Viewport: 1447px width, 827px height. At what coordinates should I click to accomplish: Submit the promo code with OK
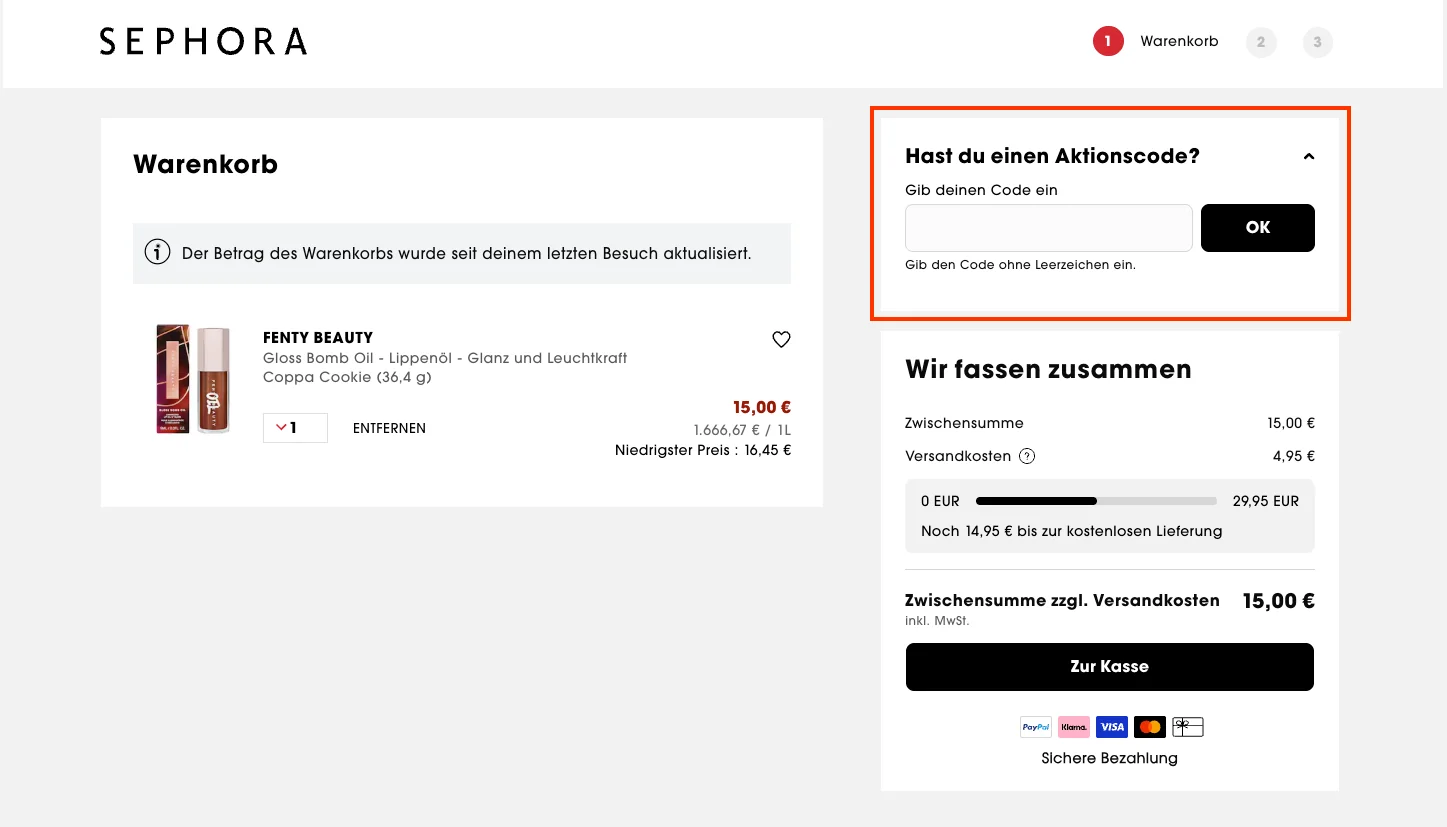[1258, 228]
